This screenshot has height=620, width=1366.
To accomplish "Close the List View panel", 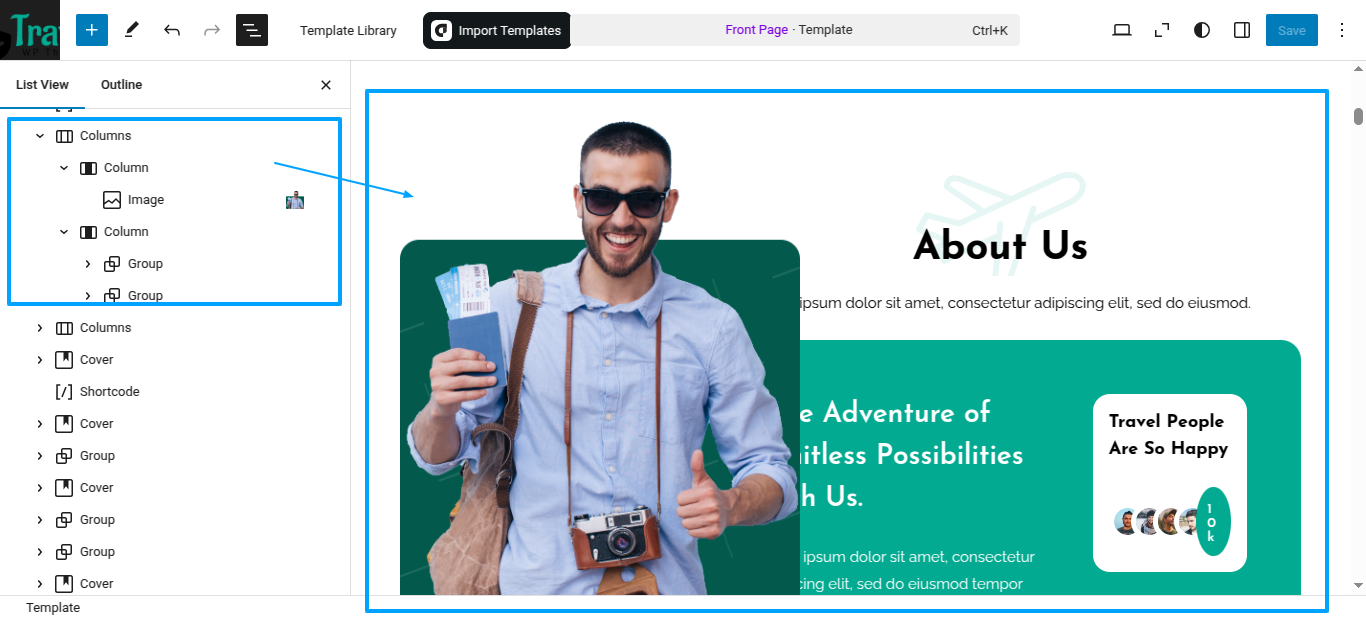I will pyautogui.click(x=326, y=85).
